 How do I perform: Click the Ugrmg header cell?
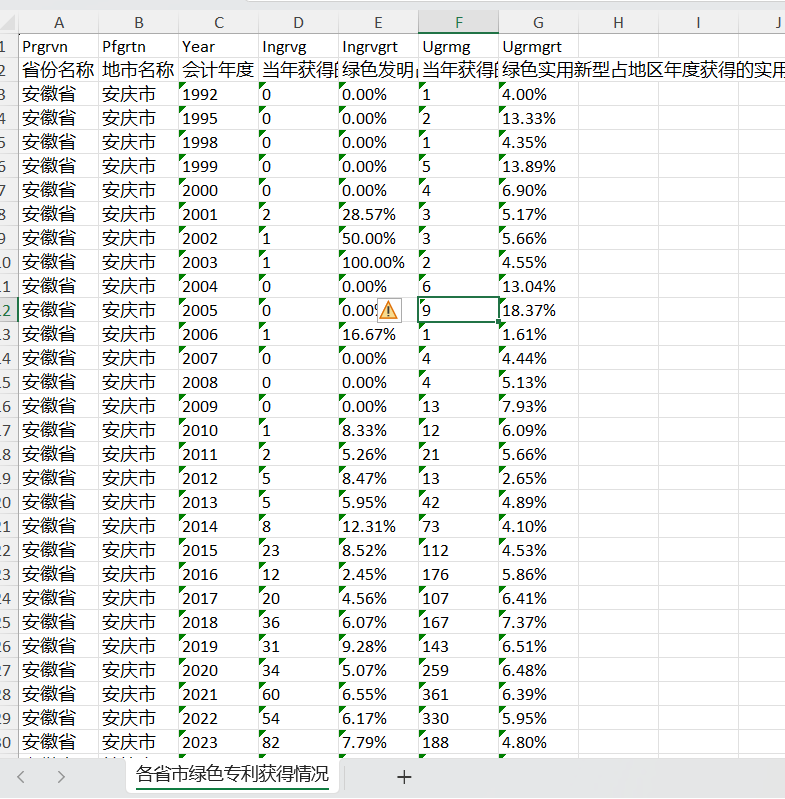coord(458,46)
